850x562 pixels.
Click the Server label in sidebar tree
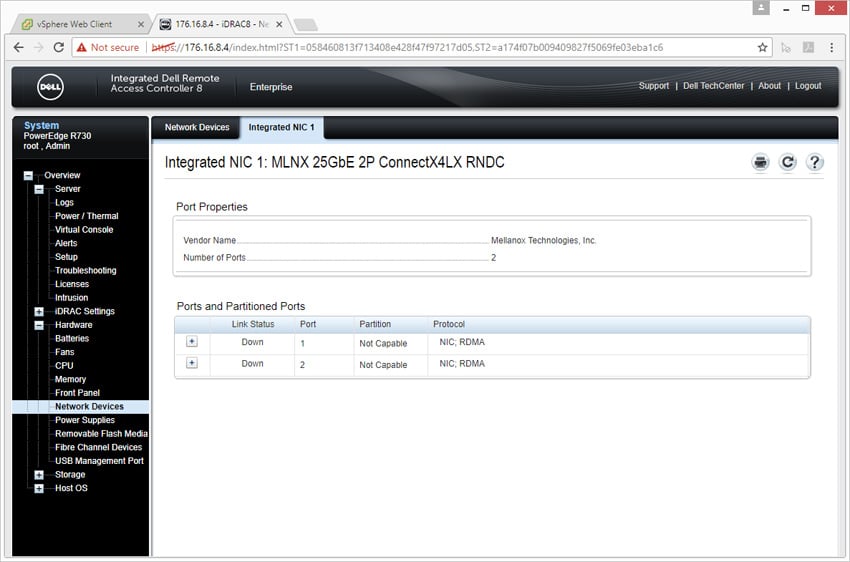click(67, 189)
